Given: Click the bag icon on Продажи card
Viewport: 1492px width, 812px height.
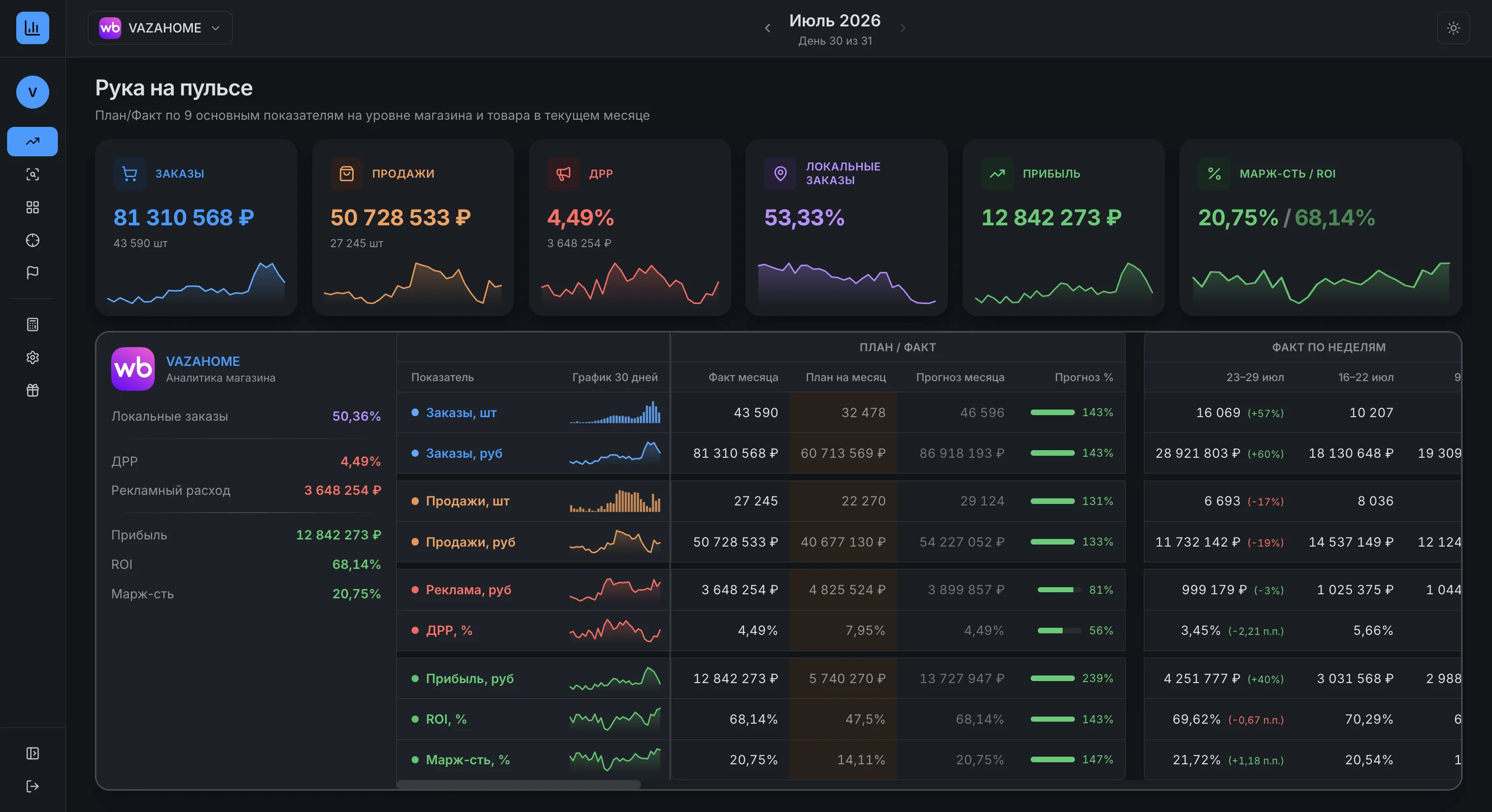Looking at the screenshot, I should point(346,174).
